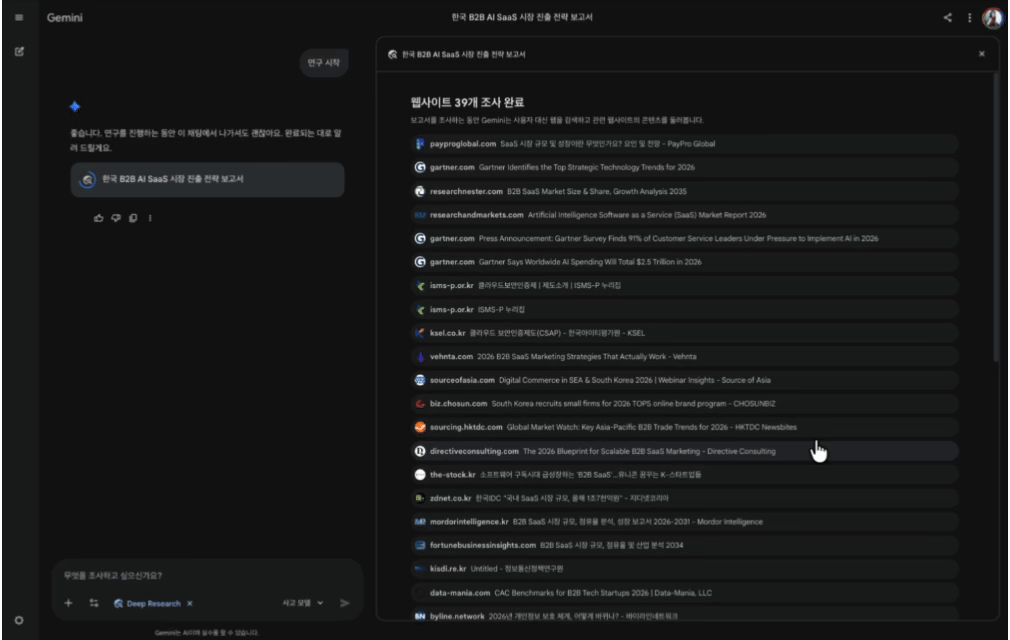Open the settings gear in the sidebar
This screenshot has width=1010, height=640.
pyautogui.click(x=19, y=620)
